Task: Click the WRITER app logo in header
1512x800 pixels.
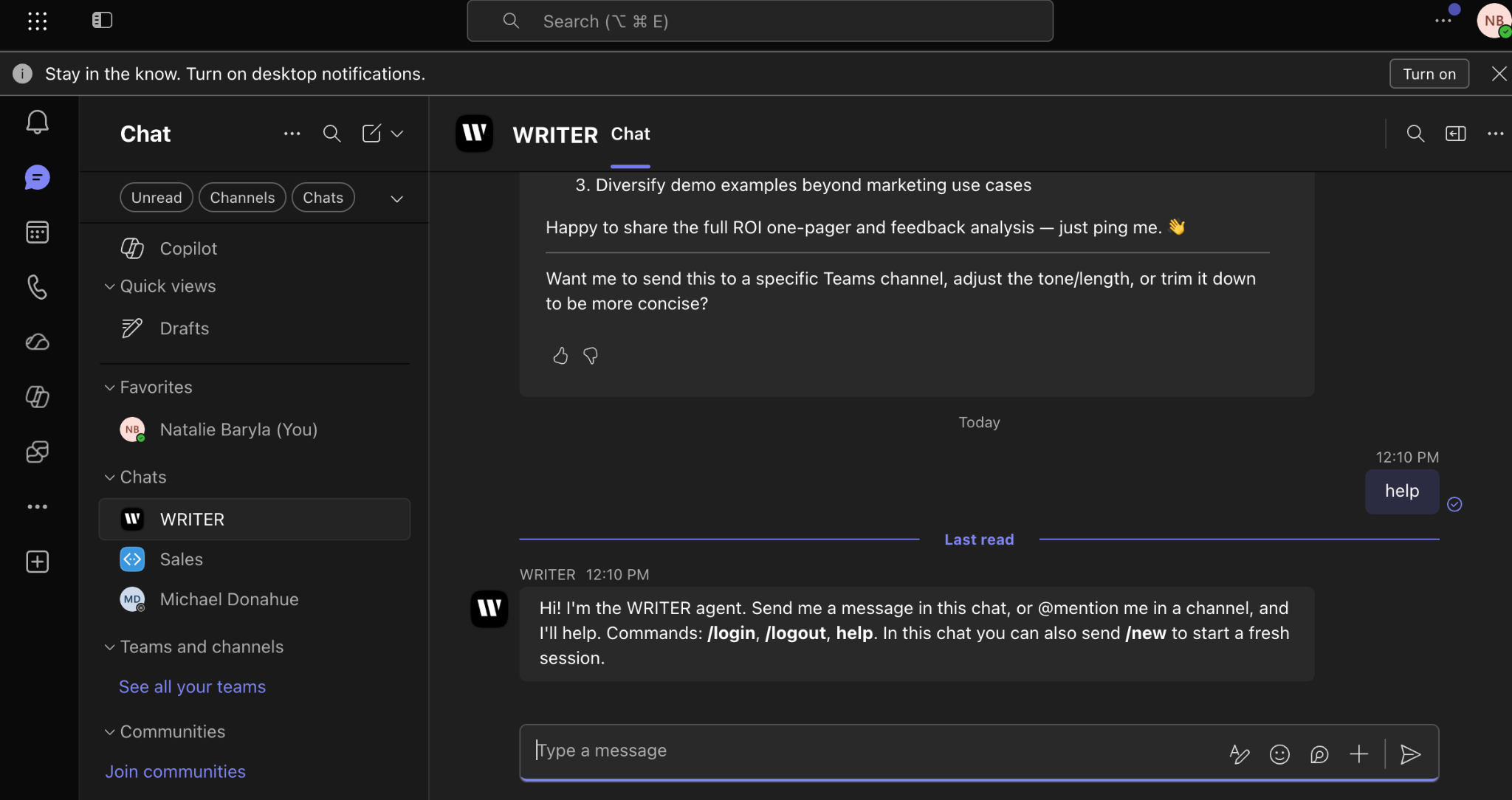Action: point(474,134)
